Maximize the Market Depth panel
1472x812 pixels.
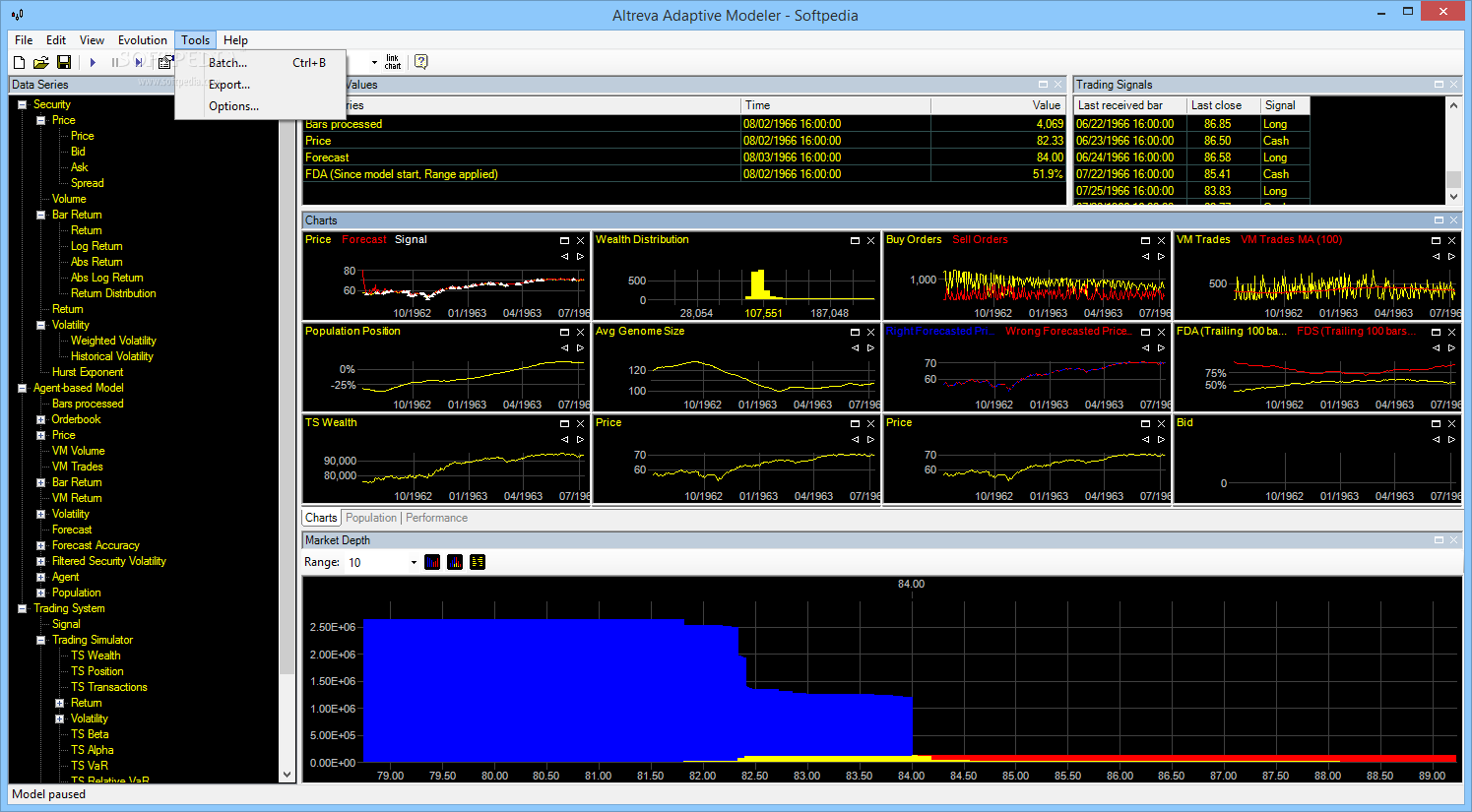pyautogui.click(x=1439, y=540)
